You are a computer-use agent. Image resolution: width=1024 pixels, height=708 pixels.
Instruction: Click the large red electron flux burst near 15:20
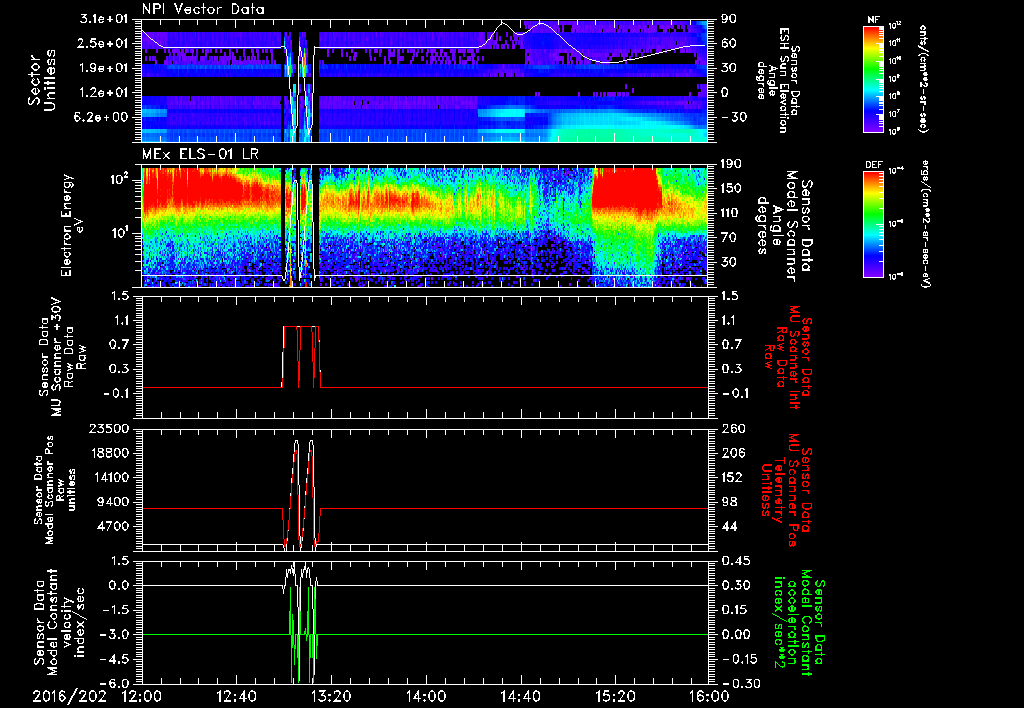(x=627, y=191)
